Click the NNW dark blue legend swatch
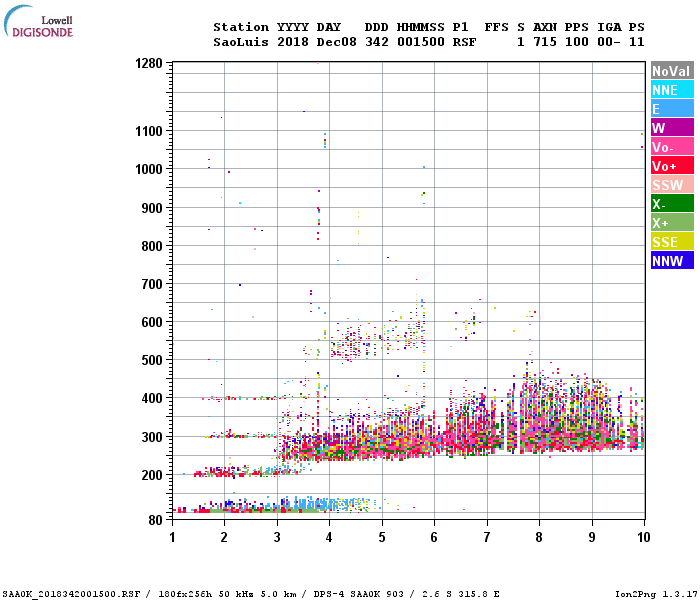The width and height of the screenshot is (700, 600). click(x=672, y=260)
